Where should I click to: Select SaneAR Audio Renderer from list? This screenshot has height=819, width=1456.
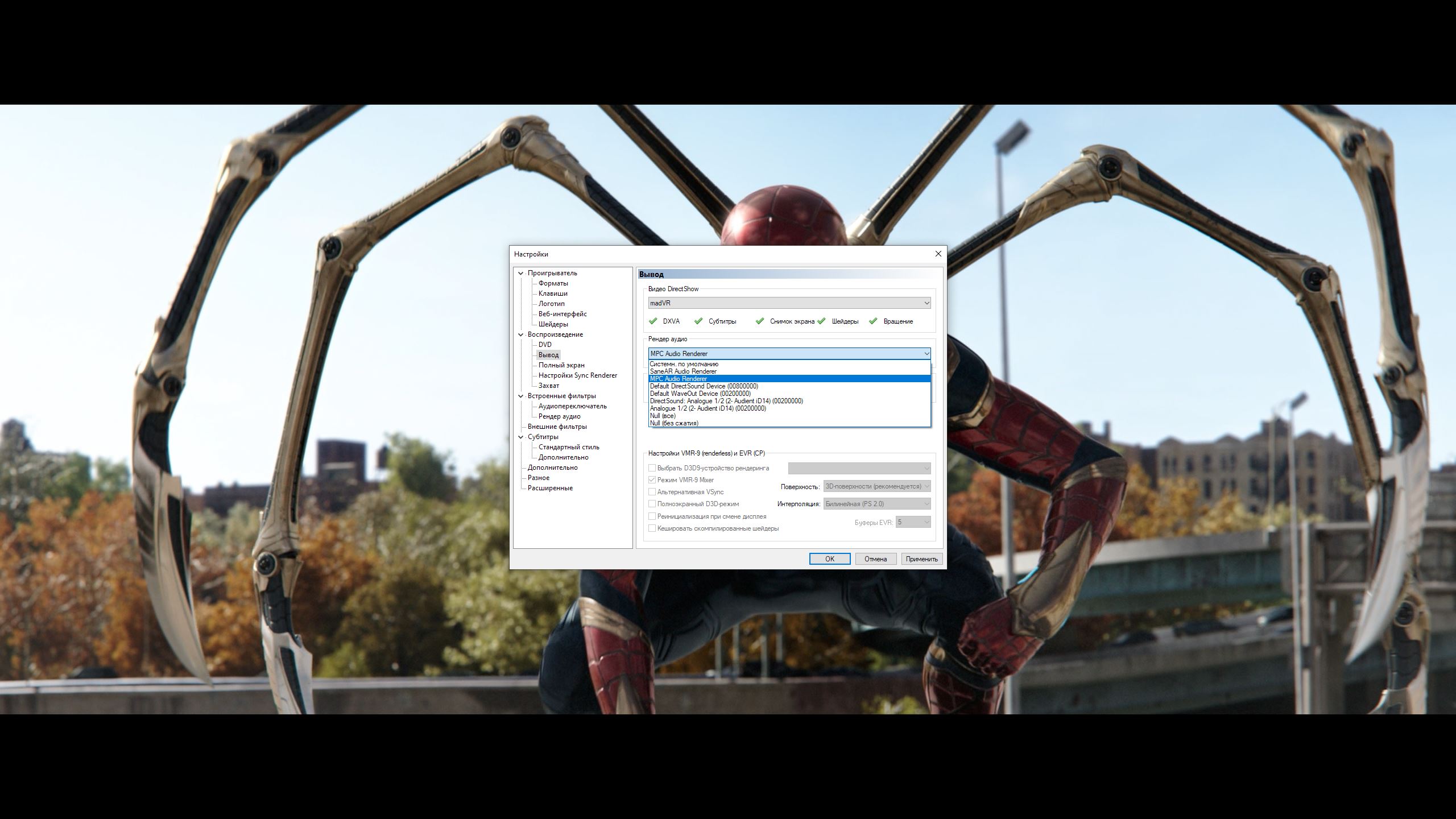(683, 371)
